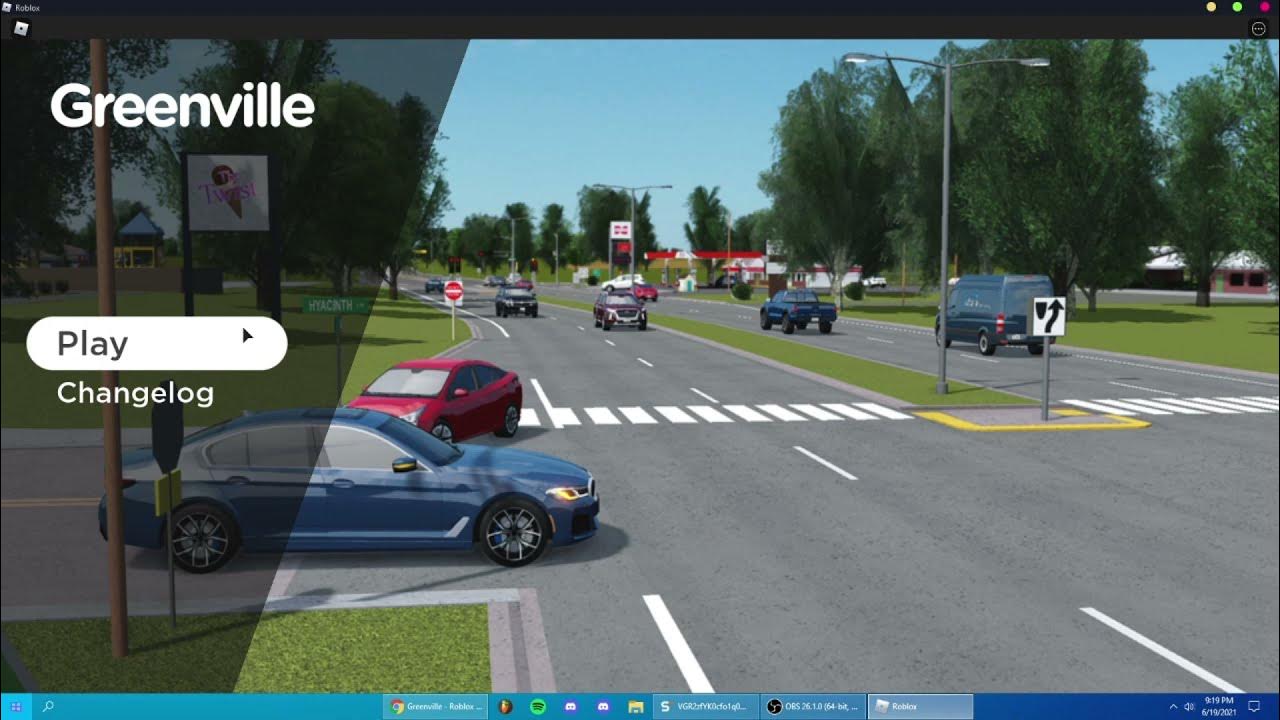
Task: Switch to the VGR2zfYK0cfo1q0 taskbar window
Action: tap(705, 707)
